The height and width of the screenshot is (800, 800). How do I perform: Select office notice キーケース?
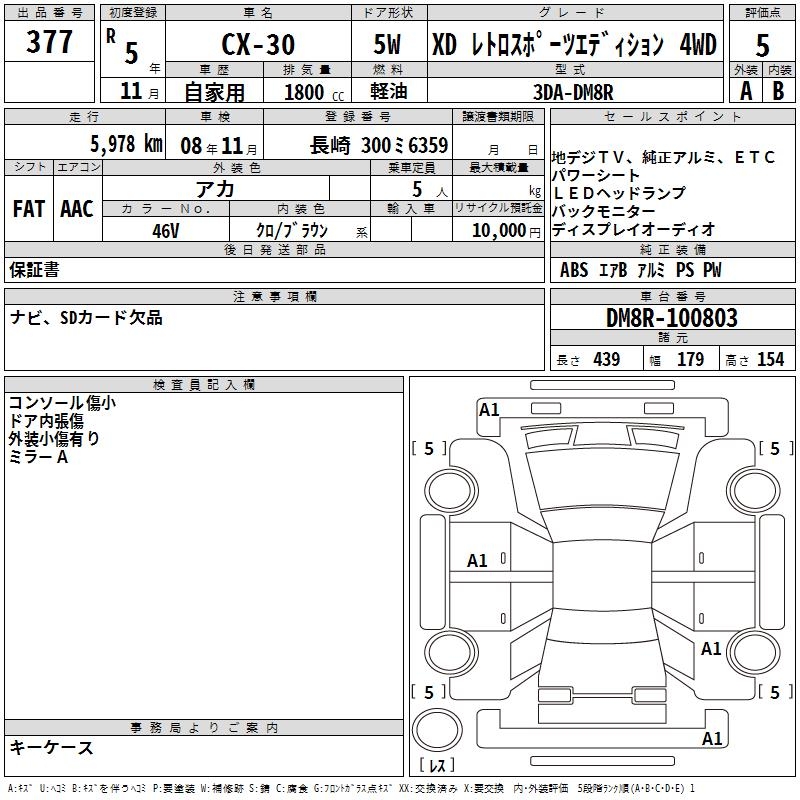pyautogui.click(x=52, y=748)
